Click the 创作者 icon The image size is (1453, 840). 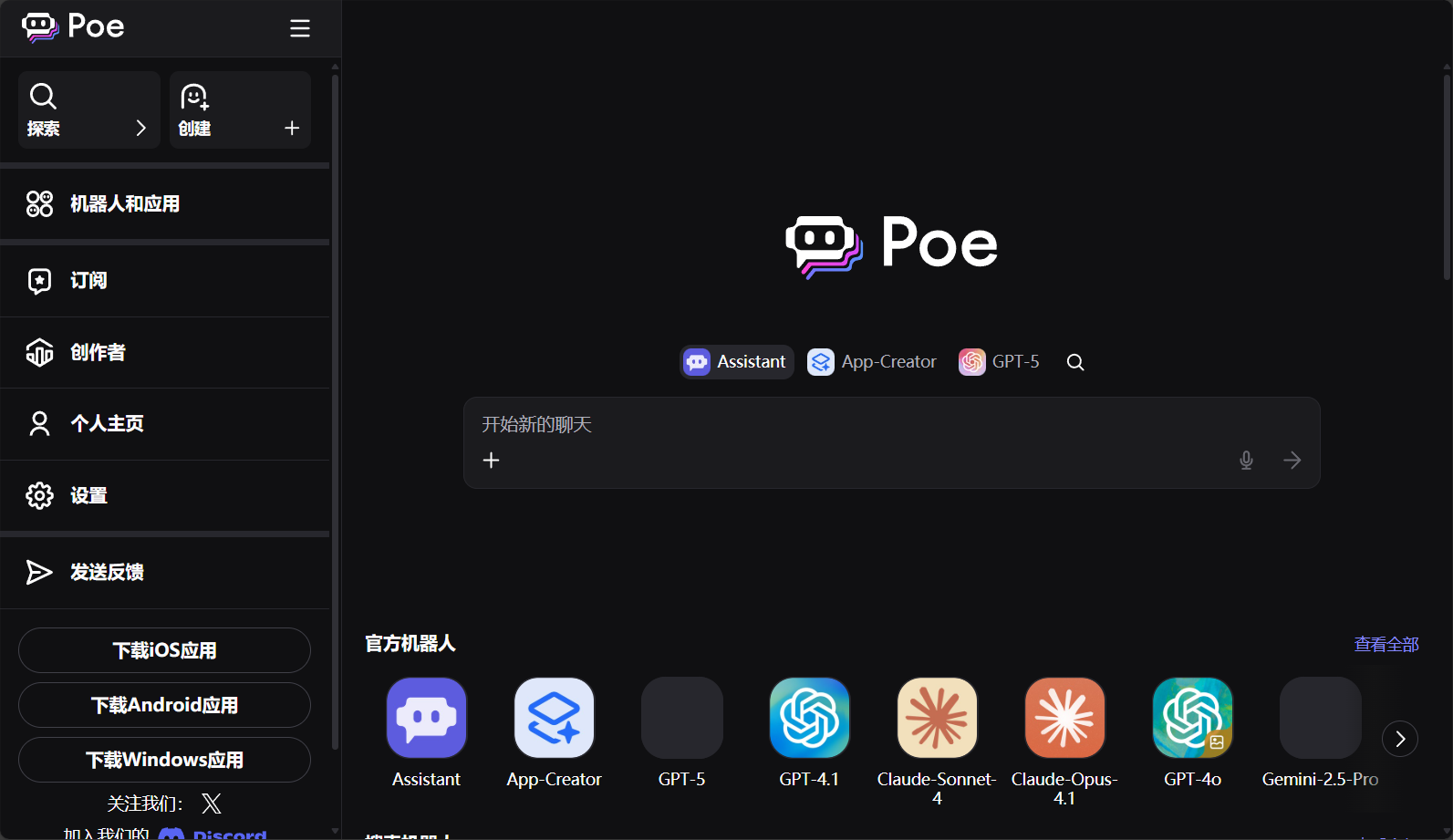pos(39,352)
